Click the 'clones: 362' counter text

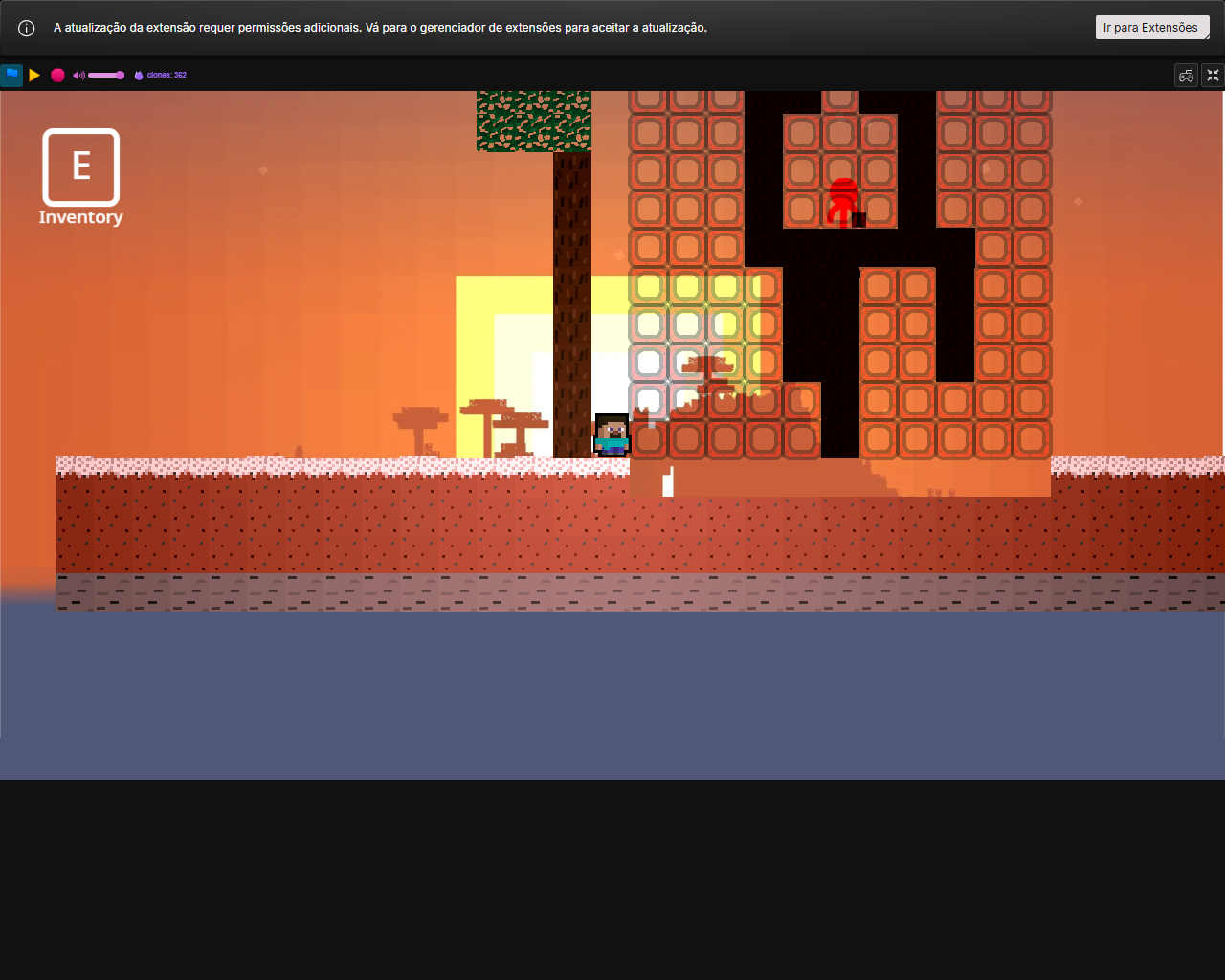[167, 75]
